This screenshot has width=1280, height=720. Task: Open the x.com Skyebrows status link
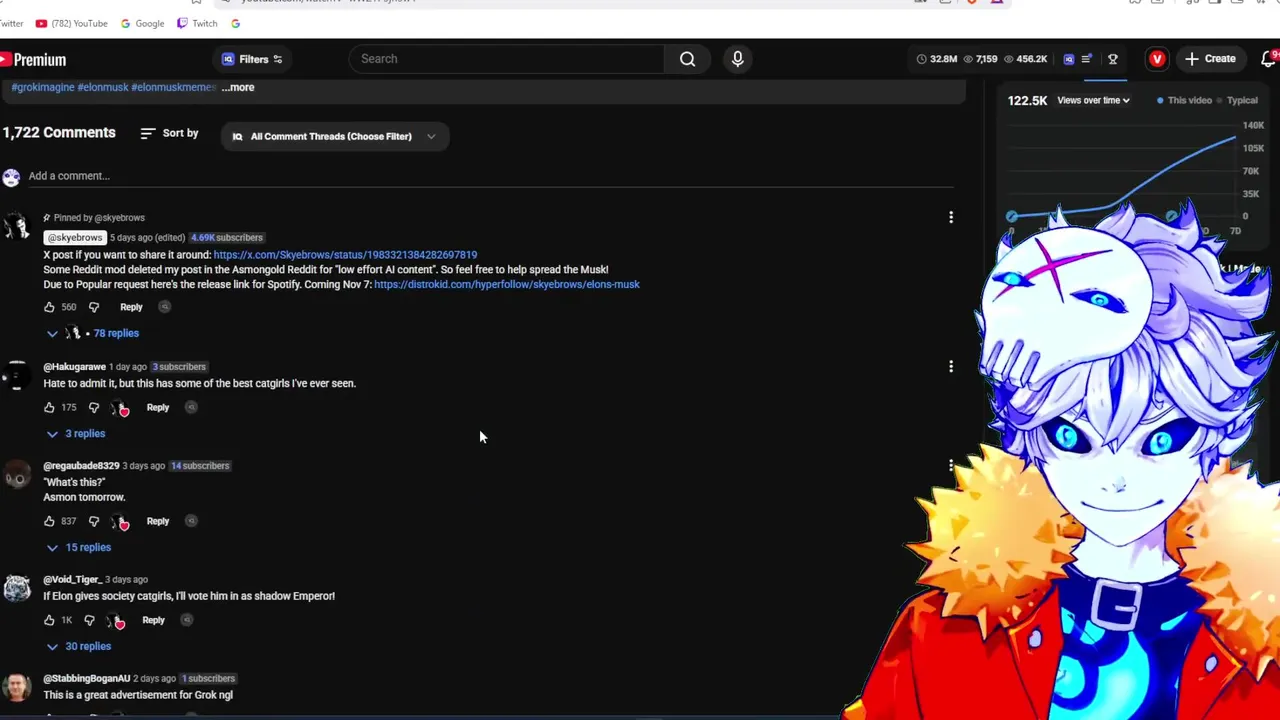click(345, 255)
